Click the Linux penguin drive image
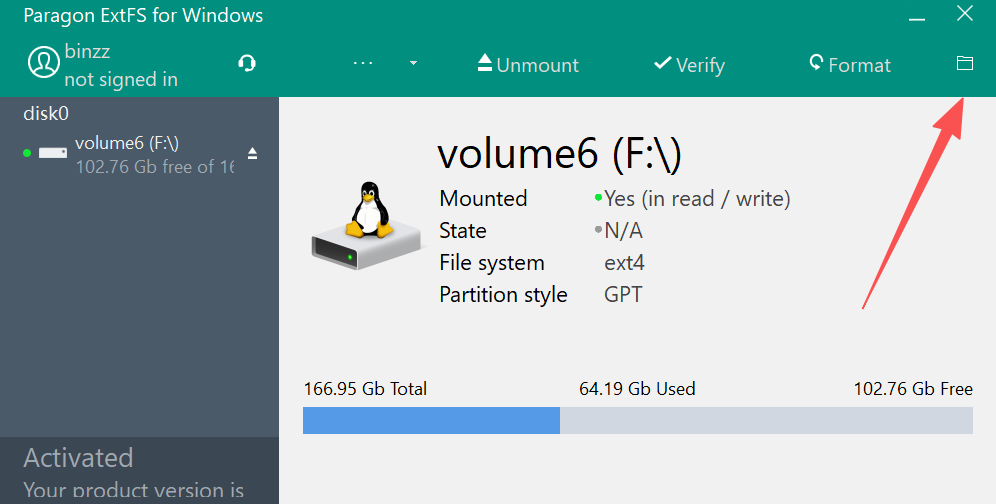The image size is (996, 504). click(367, 226)
